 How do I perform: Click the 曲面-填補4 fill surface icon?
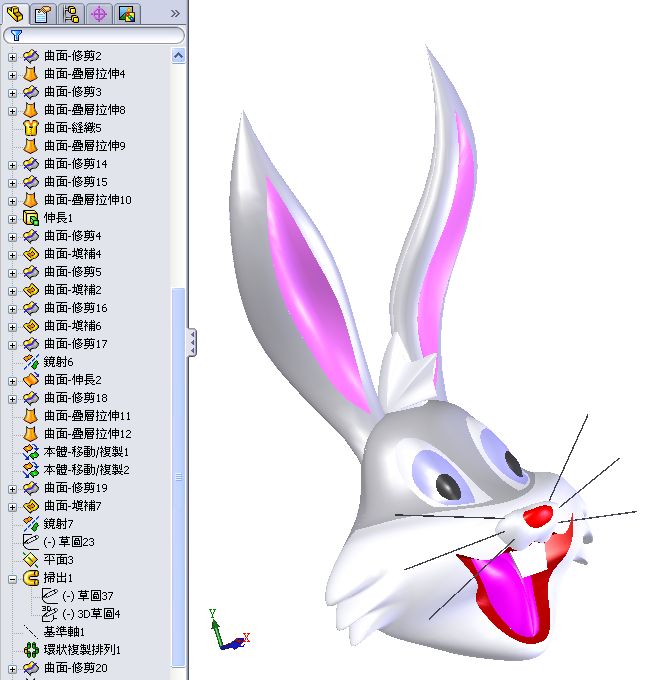(x=31, y=254)
